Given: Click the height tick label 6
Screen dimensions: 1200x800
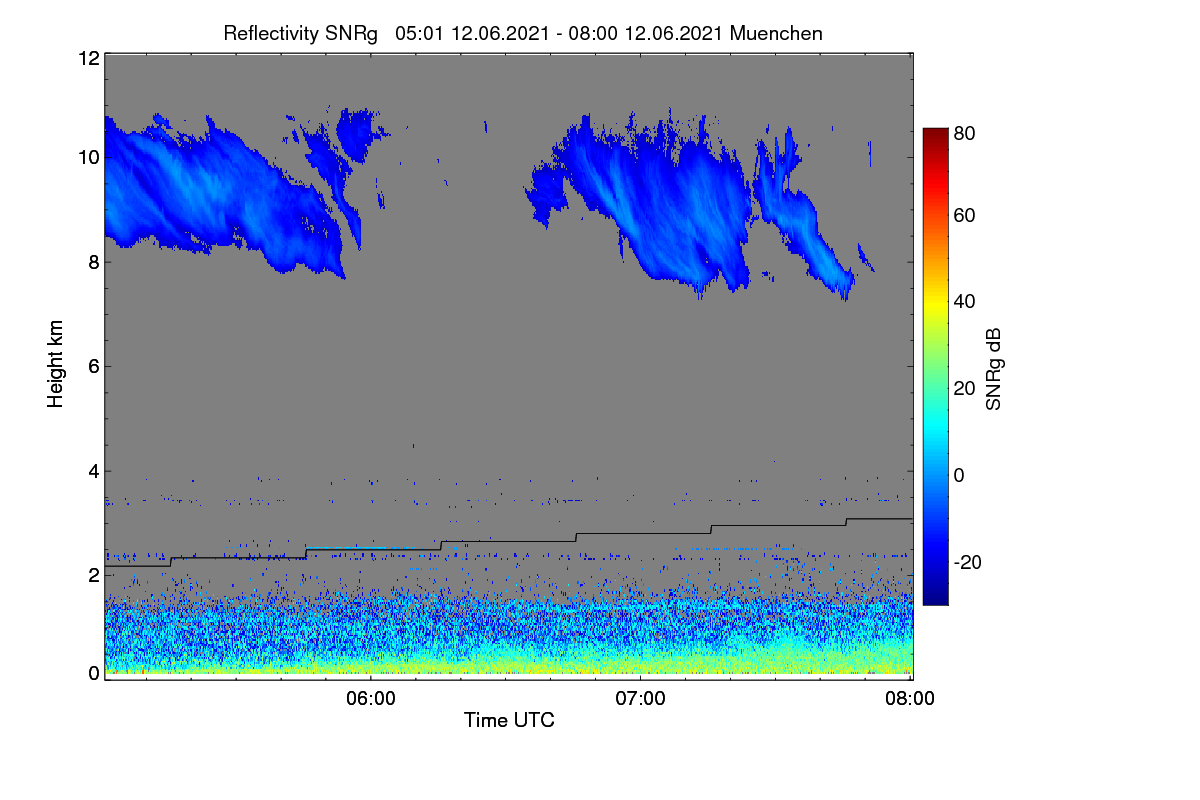Looking at the screenshot, I should pos(94,366).
